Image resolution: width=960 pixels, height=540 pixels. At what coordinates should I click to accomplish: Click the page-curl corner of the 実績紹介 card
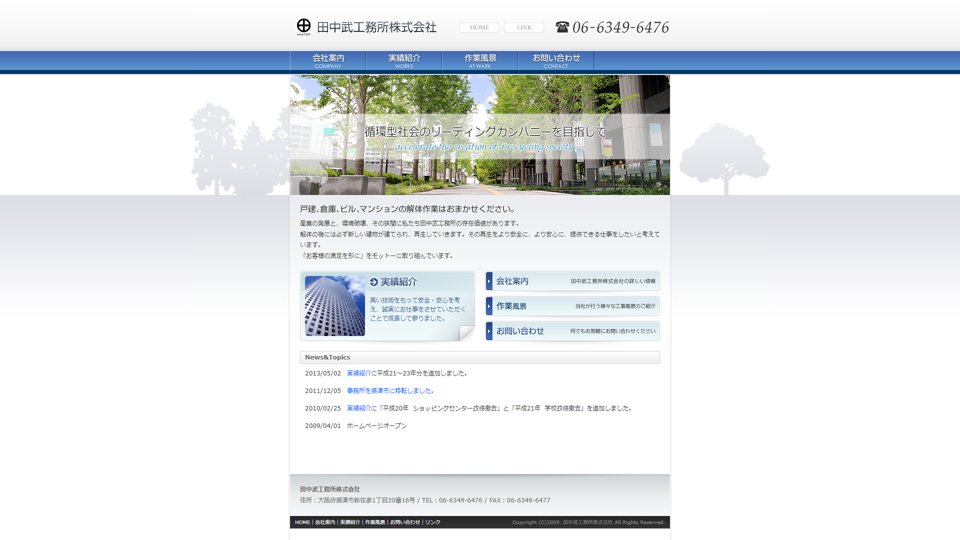coord(466,334)
